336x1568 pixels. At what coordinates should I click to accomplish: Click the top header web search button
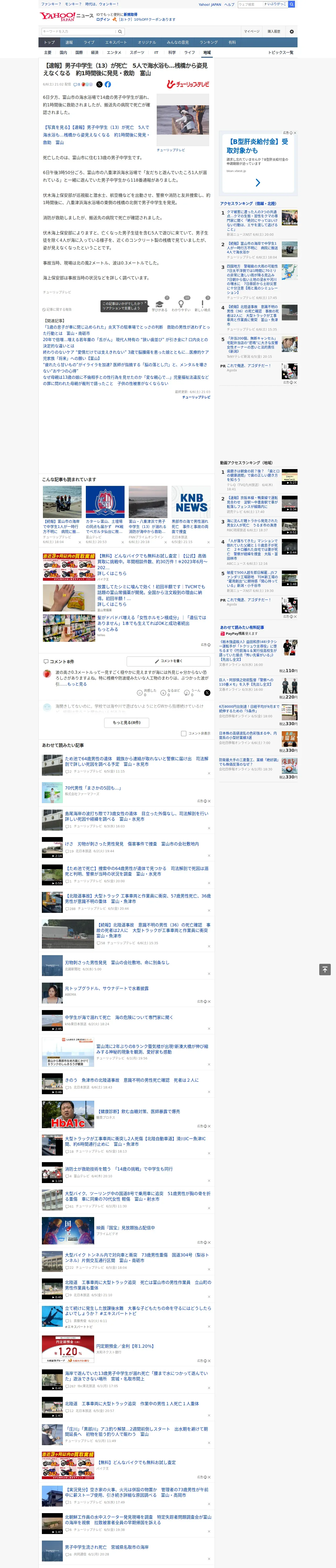tap(292, 4)
